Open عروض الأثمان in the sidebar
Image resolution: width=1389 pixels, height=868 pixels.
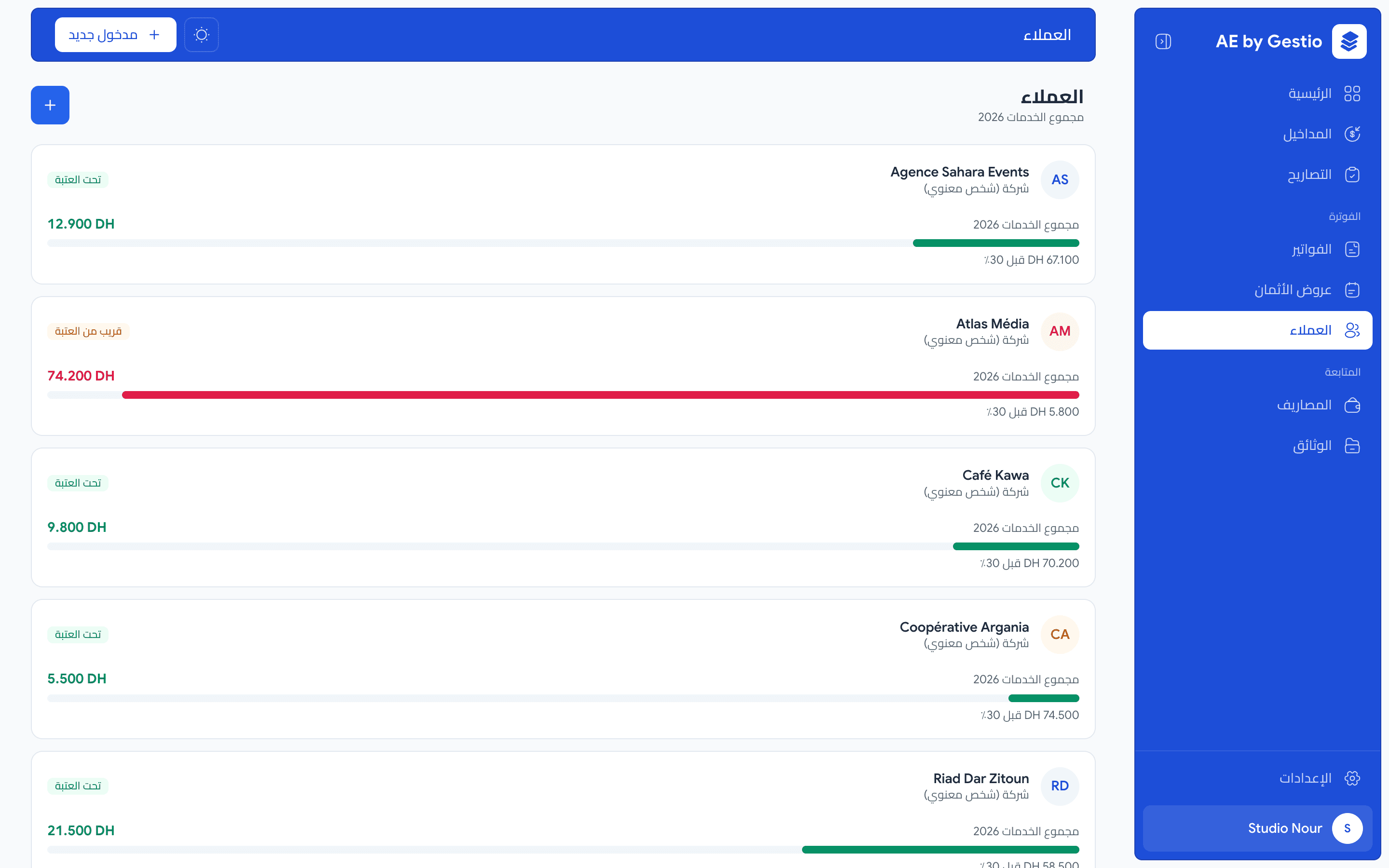tap(1257, 290)
